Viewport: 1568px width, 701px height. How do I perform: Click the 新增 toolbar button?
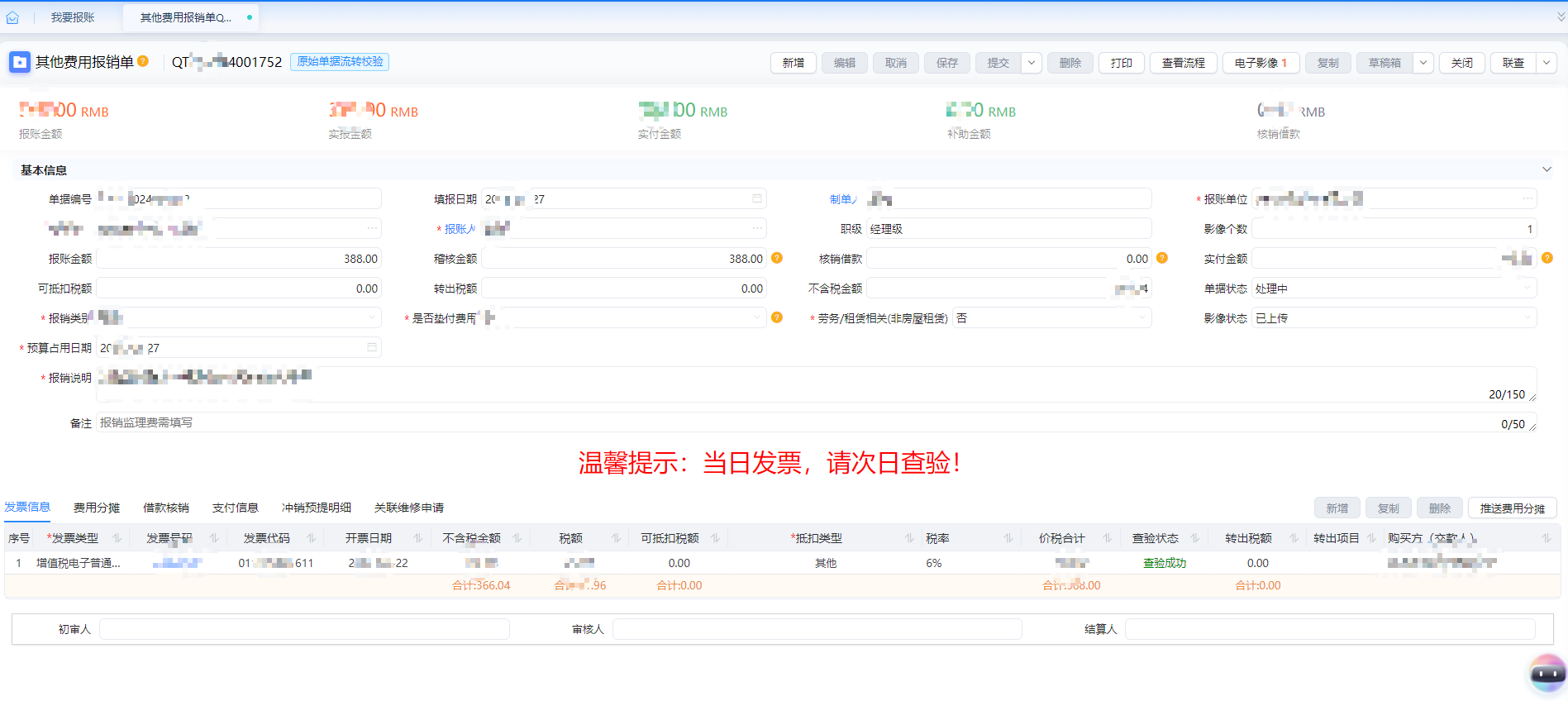[x=794, y=63]
